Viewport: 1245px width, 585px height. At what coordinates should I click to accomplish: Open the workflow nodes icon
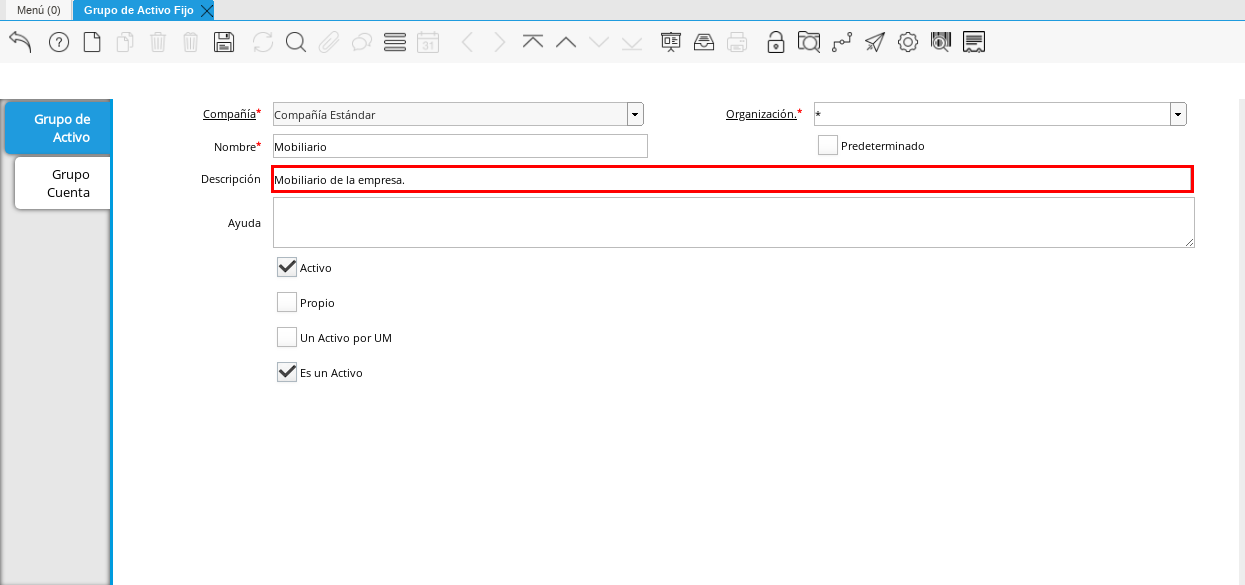[842, 42]
